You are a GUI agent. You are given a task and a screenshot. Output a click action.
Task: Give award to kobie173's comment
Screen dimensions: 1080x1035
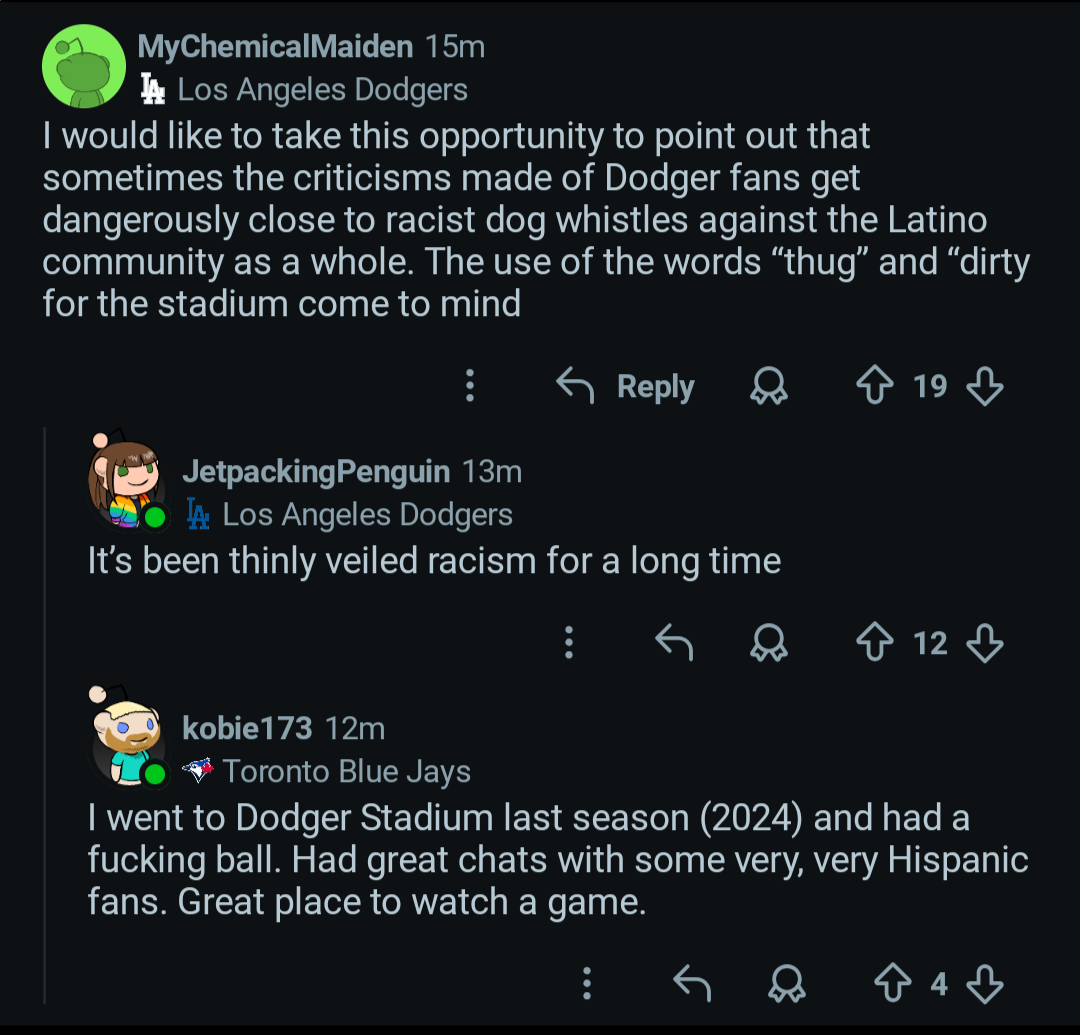[786, 984]
